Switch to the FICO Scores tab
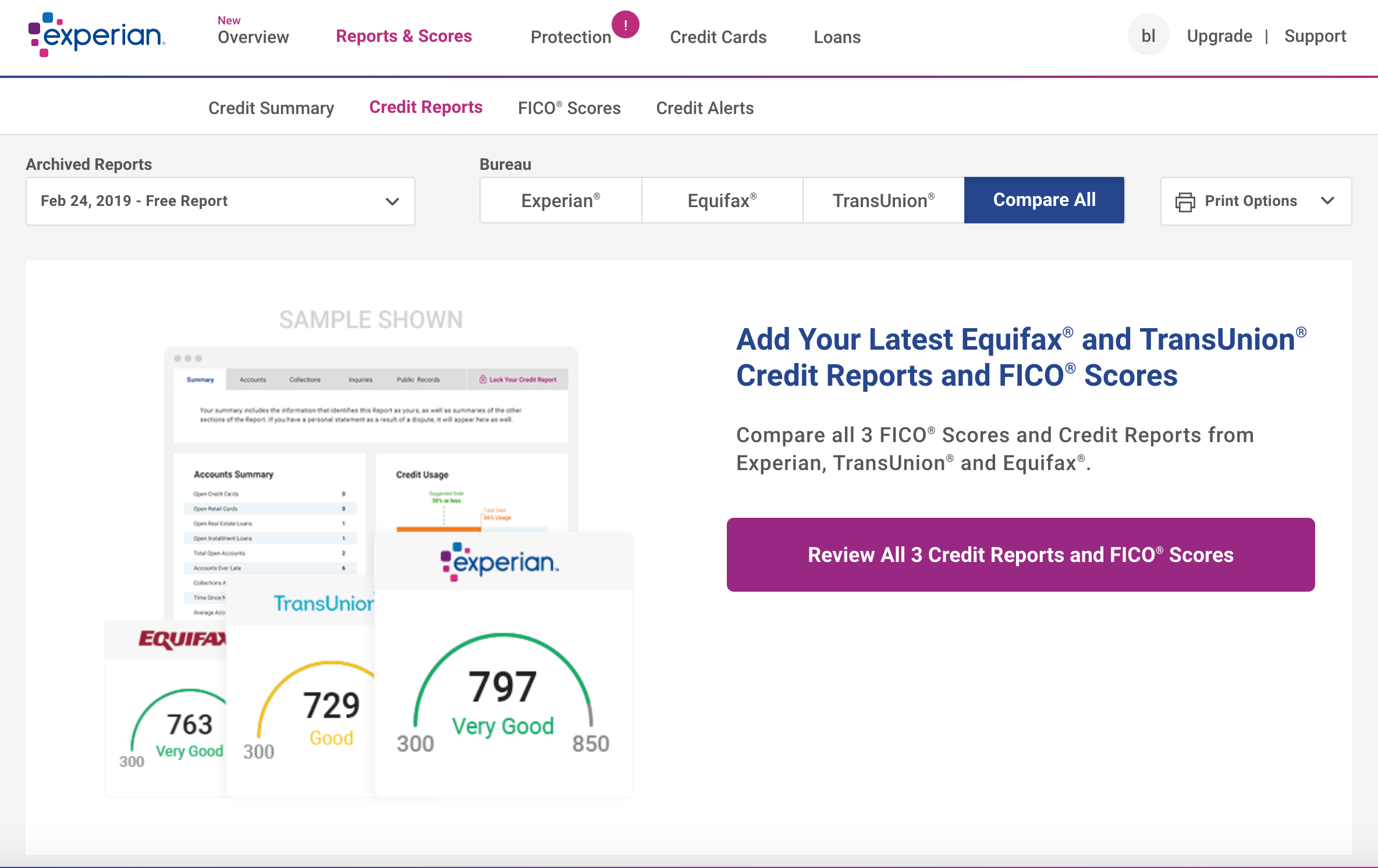Image resolution: width=1378 pixels, height=868 pixels. pos(569,107)
